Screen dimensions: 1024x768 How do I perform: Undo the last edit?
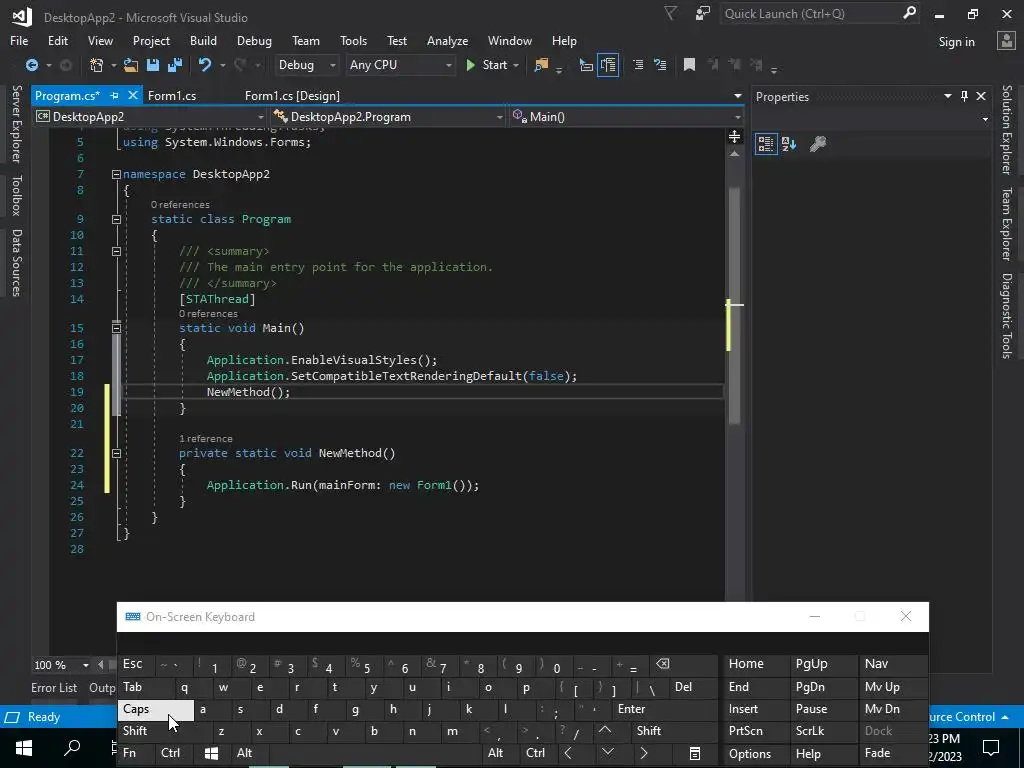pos(205,65)
